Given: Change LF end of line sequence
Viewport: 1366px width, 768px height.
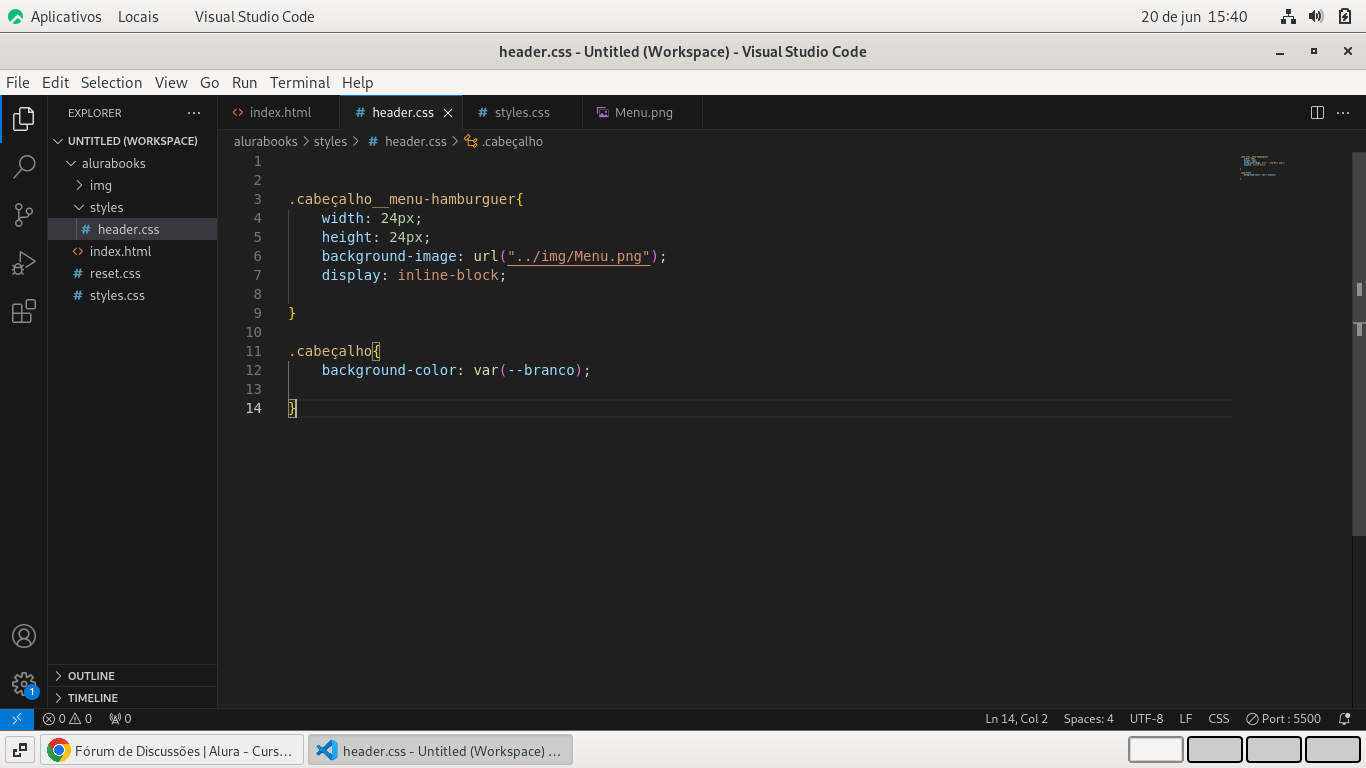Looking at the screenshot, I should click(1185, 719).
